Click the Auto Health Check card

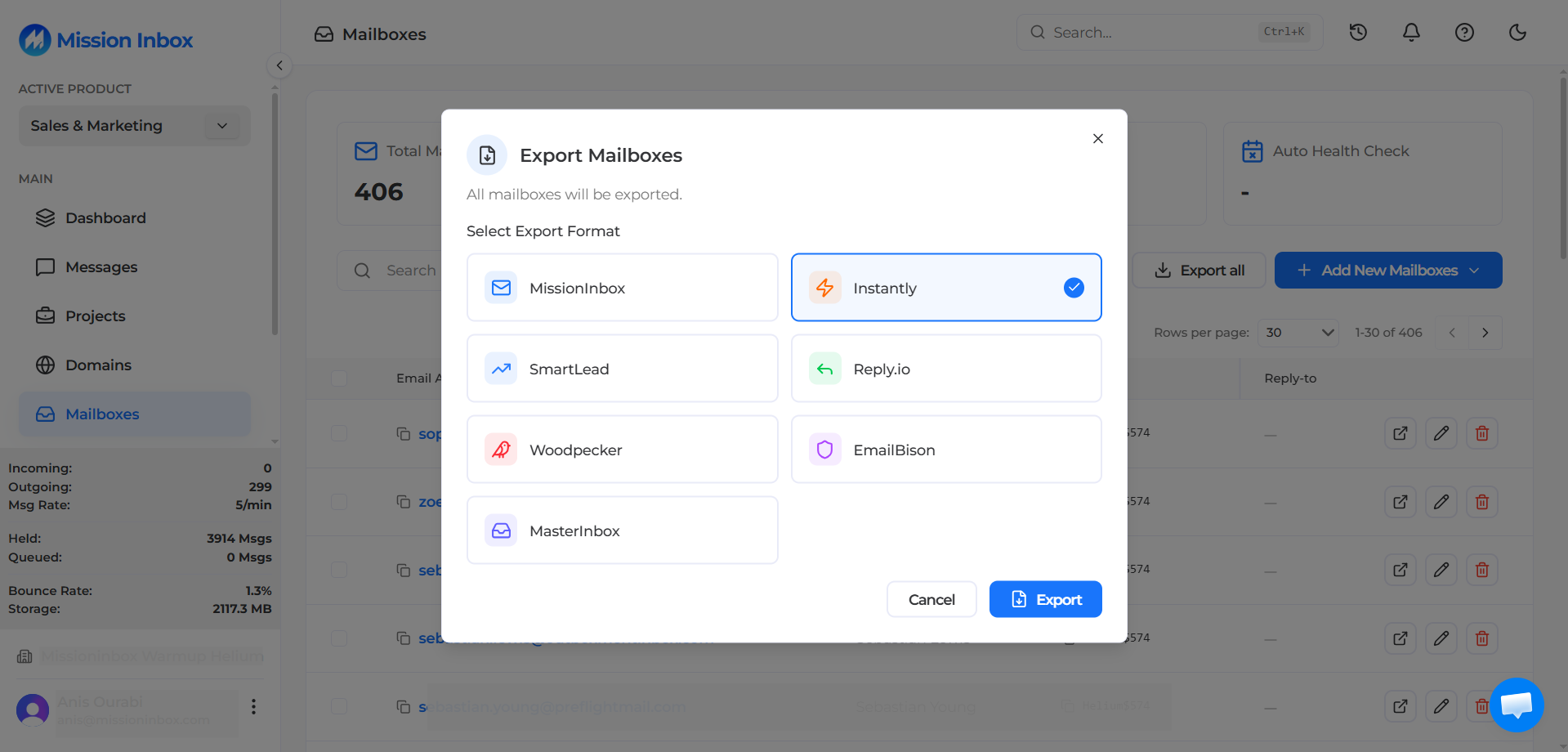pos(1362,173)
